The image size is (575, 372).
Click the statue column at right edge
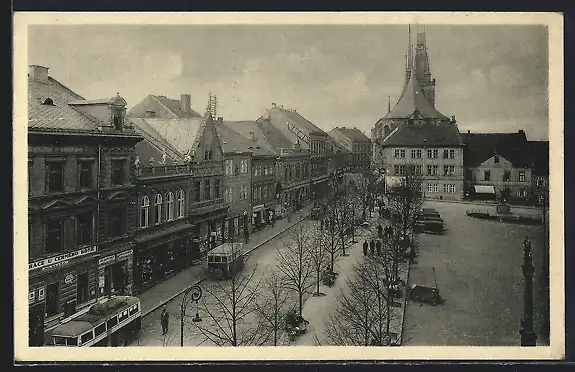[527, 292]
